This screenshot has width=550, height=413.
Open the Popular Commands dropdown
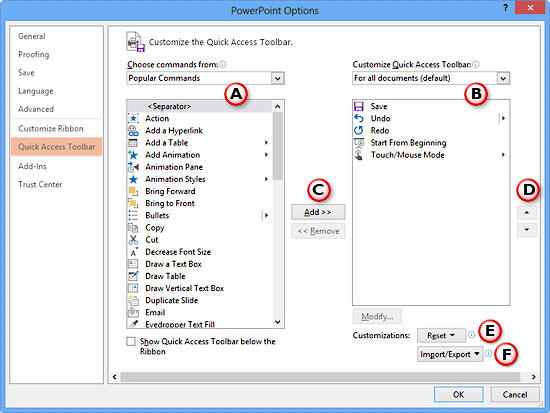pos(277,78)
